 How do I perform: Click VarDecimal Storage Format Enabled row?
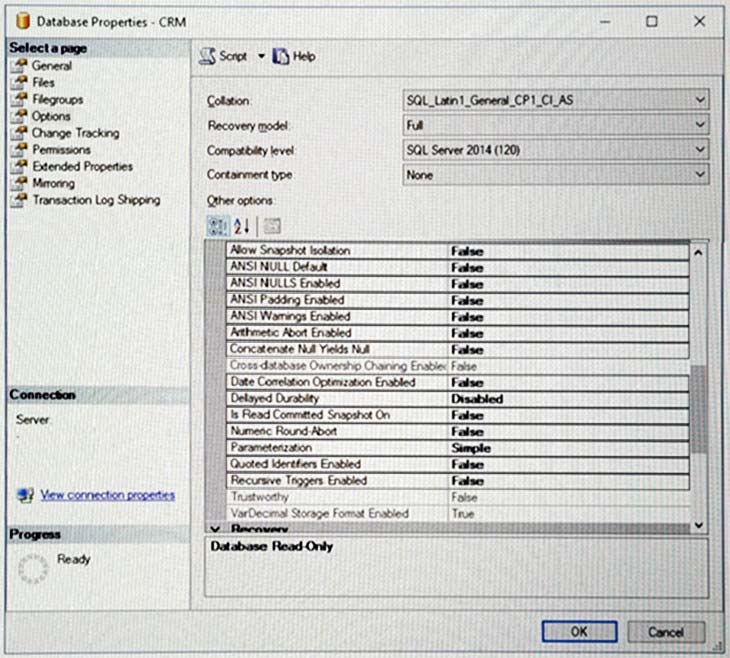click(x=458, y=514)
